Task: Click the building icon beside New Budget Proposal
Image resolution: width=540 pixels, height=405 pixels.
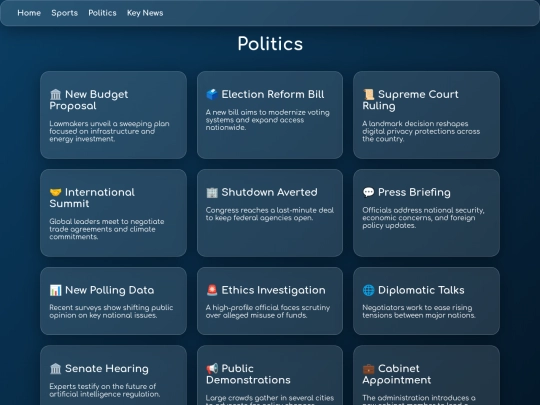Action: (x=55, y=94)
